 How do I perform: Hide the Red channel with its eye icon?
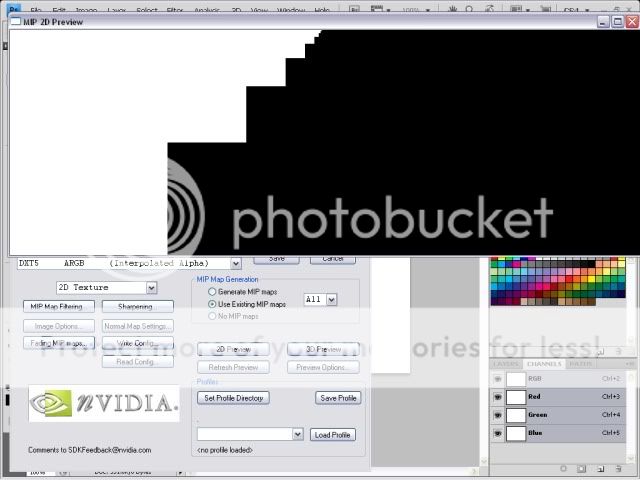498,397
